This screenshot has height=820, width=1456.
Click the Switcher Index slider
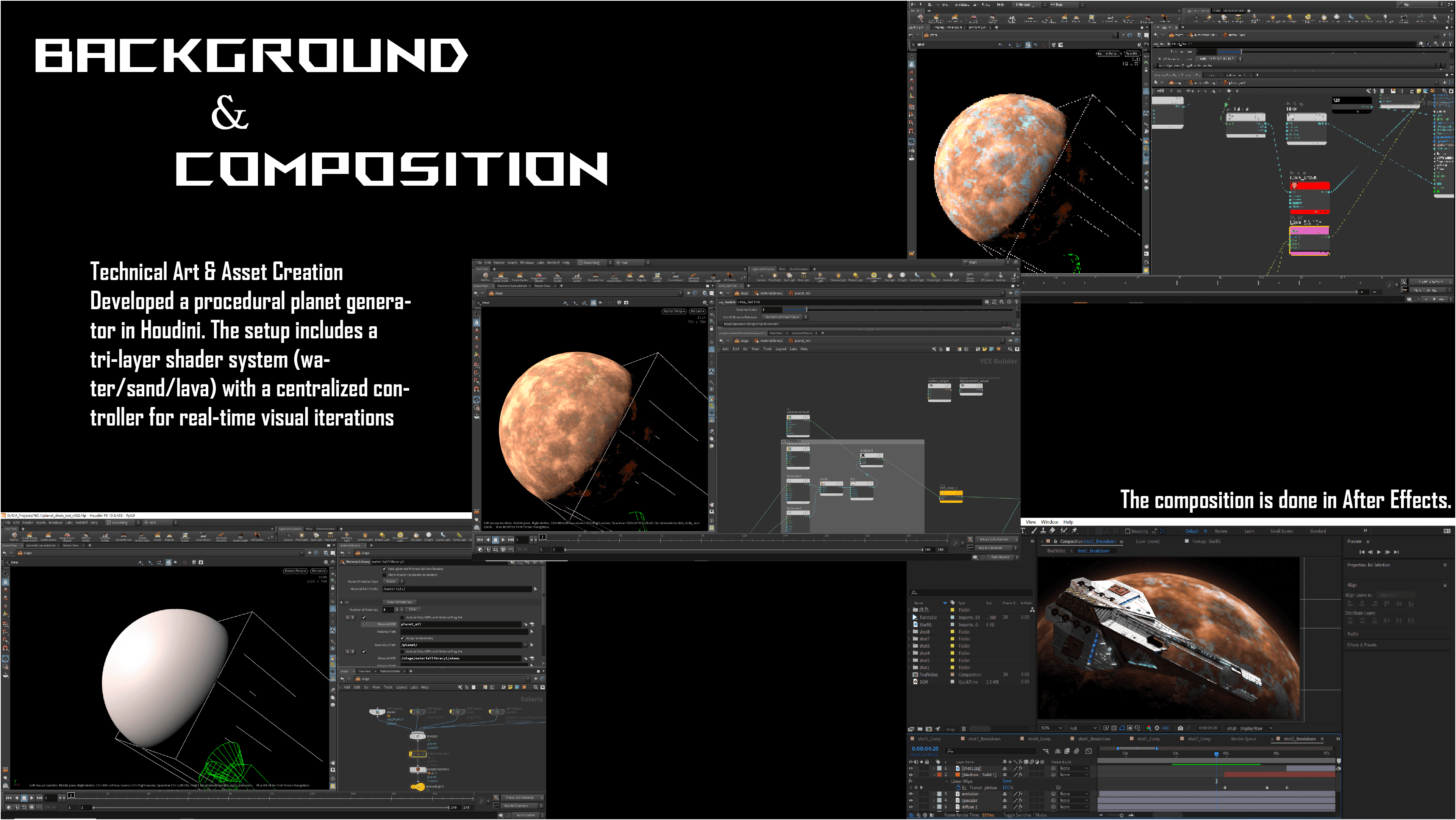pyautogui.click(x=806, y=310)
